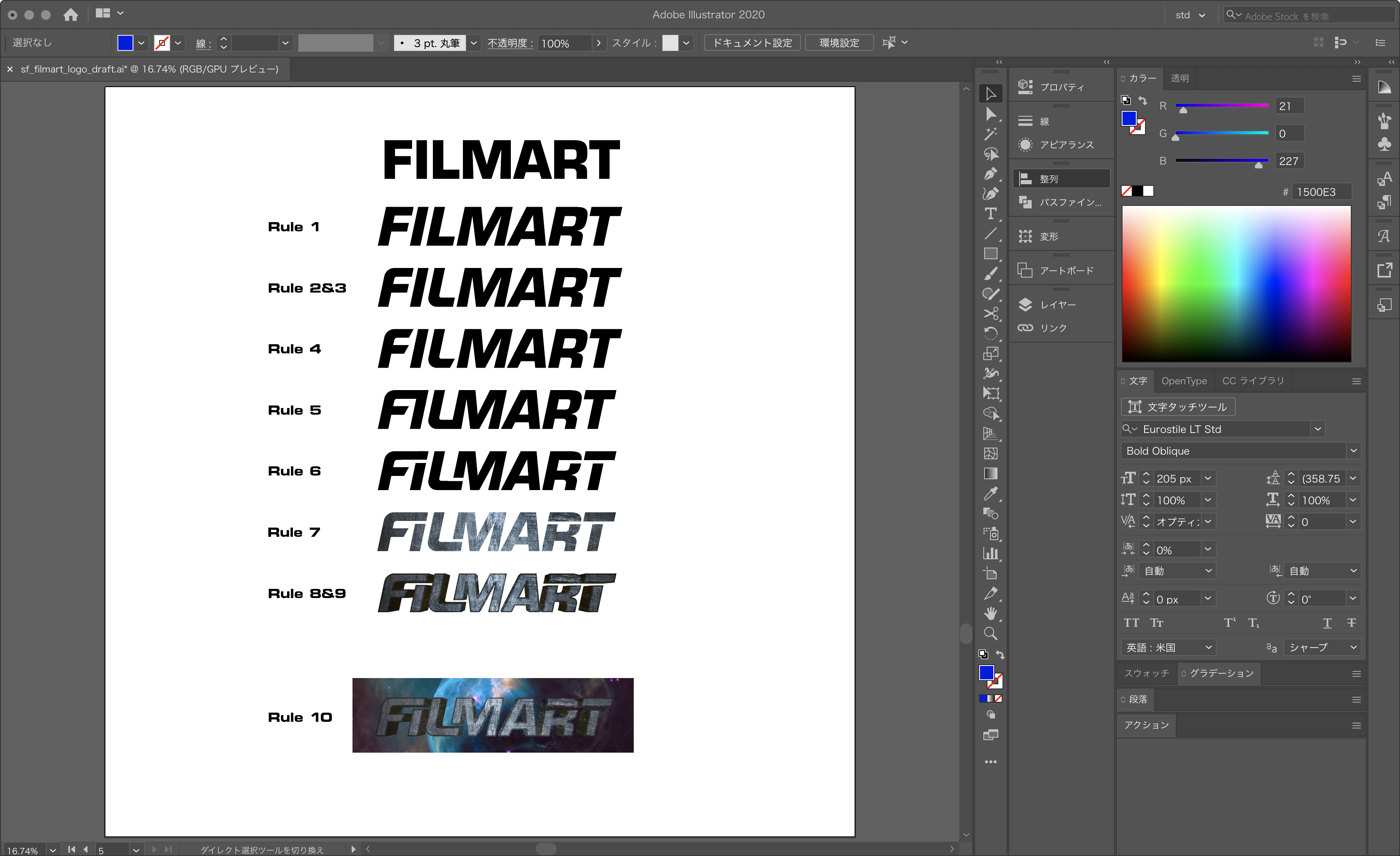Open the Pathfinder (パスファイン) panel
Viewport: 1400px width, 856px height.
[1061, 203]
